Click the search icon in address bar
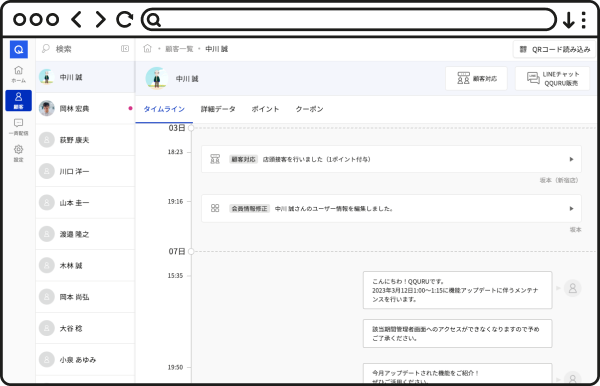 (x=153, y=20)
